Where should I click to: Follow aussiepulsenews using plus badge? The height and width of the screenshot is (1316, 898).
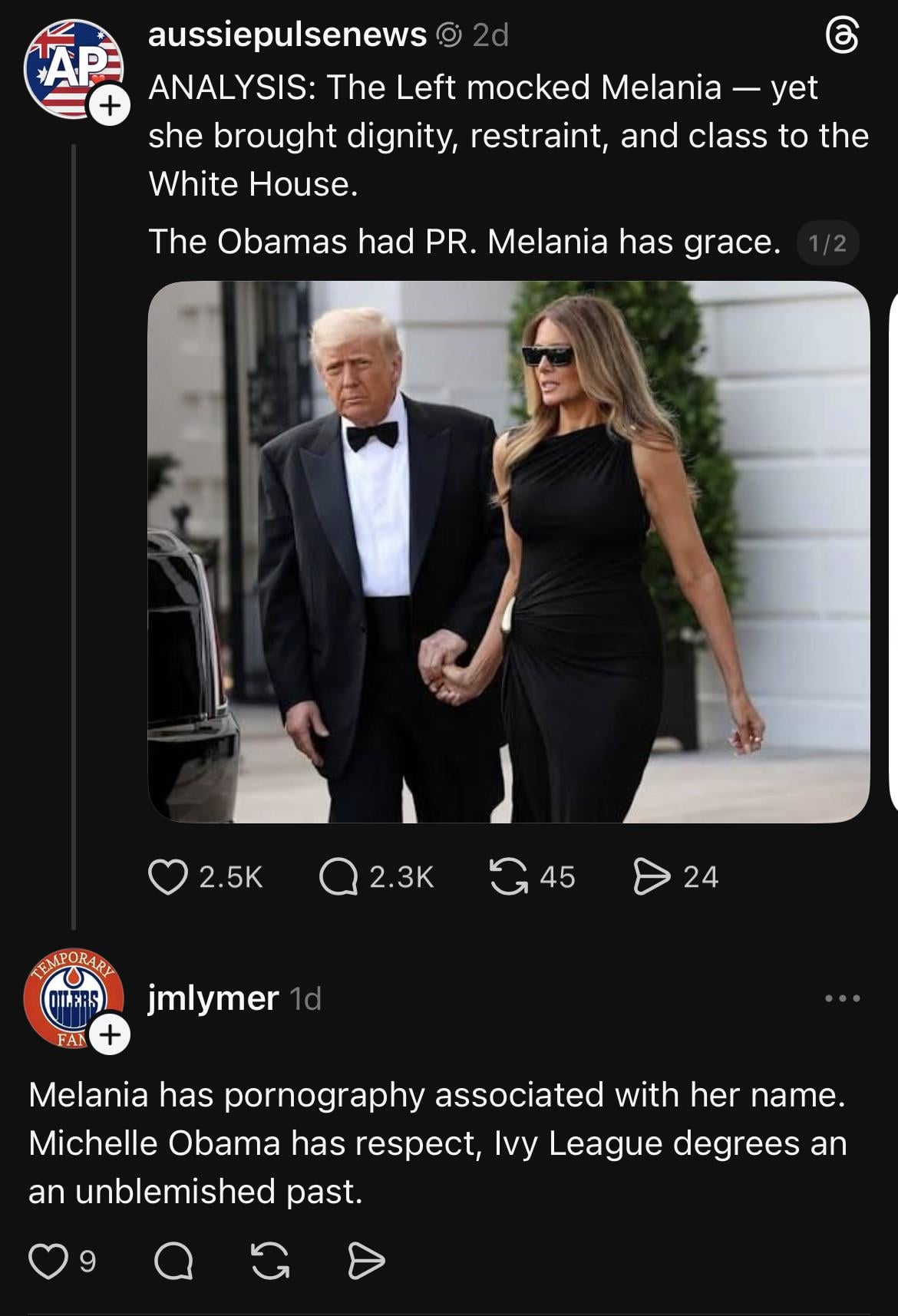(110, 106)
